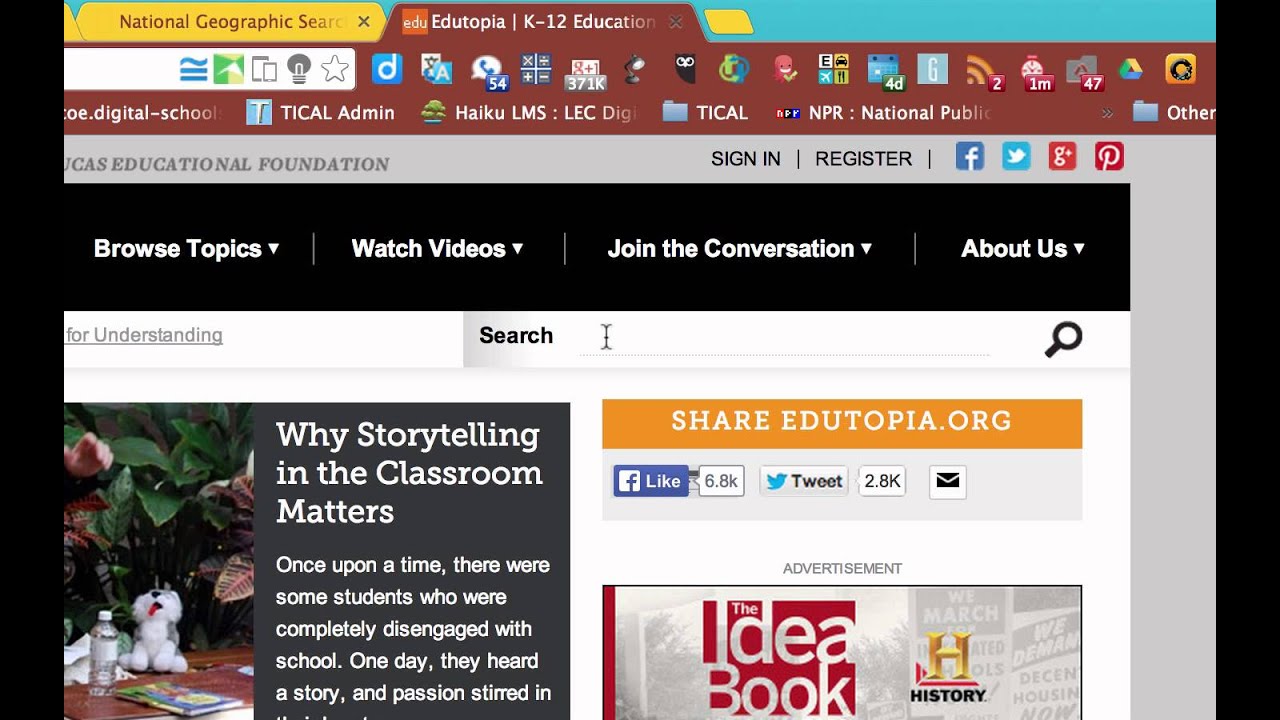Open the RSS feed extension with 2 badge

click(983, 71)
